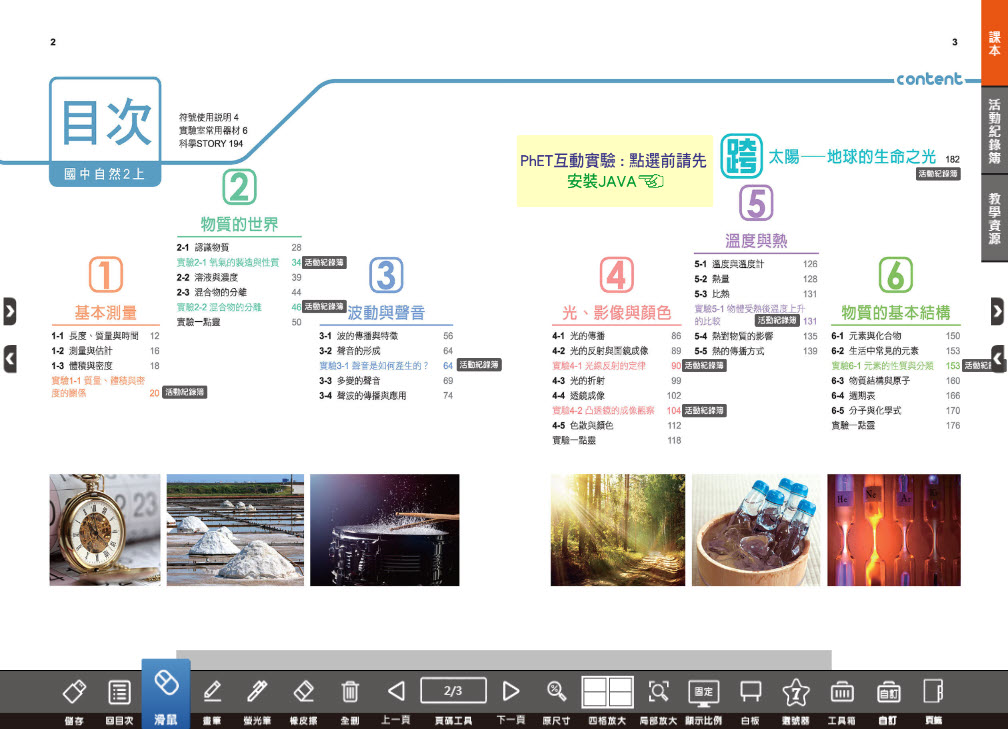
Task: Open the 2/3 page number tool
Action: [453, 691]
